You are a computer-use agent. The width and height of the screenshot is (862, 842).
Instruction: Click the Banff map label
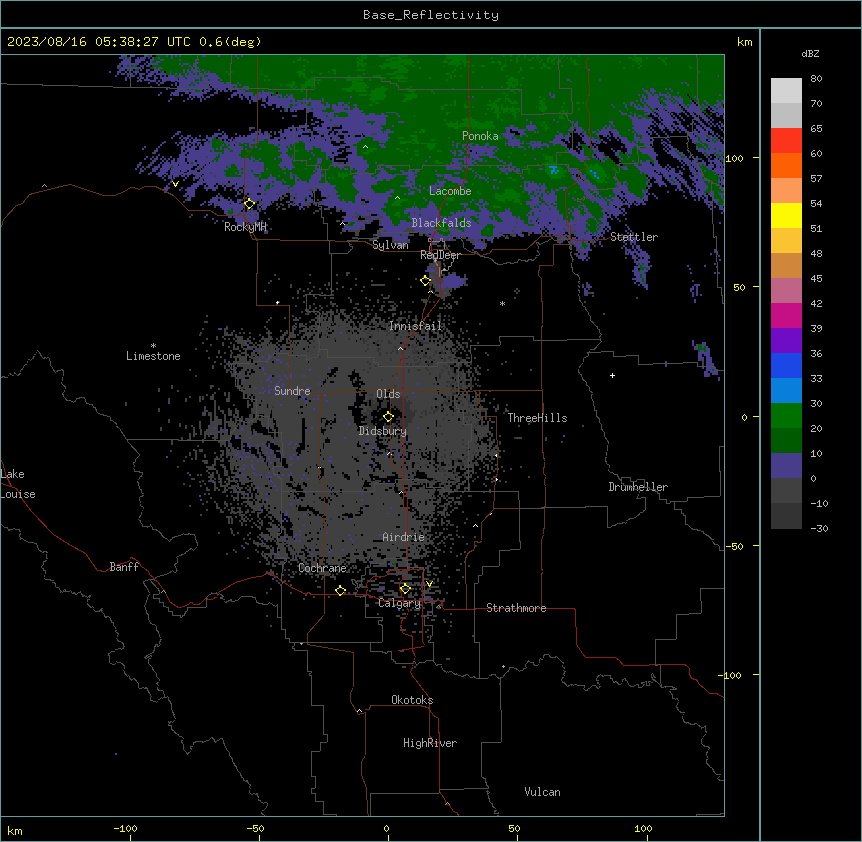[x=124, y=567]
